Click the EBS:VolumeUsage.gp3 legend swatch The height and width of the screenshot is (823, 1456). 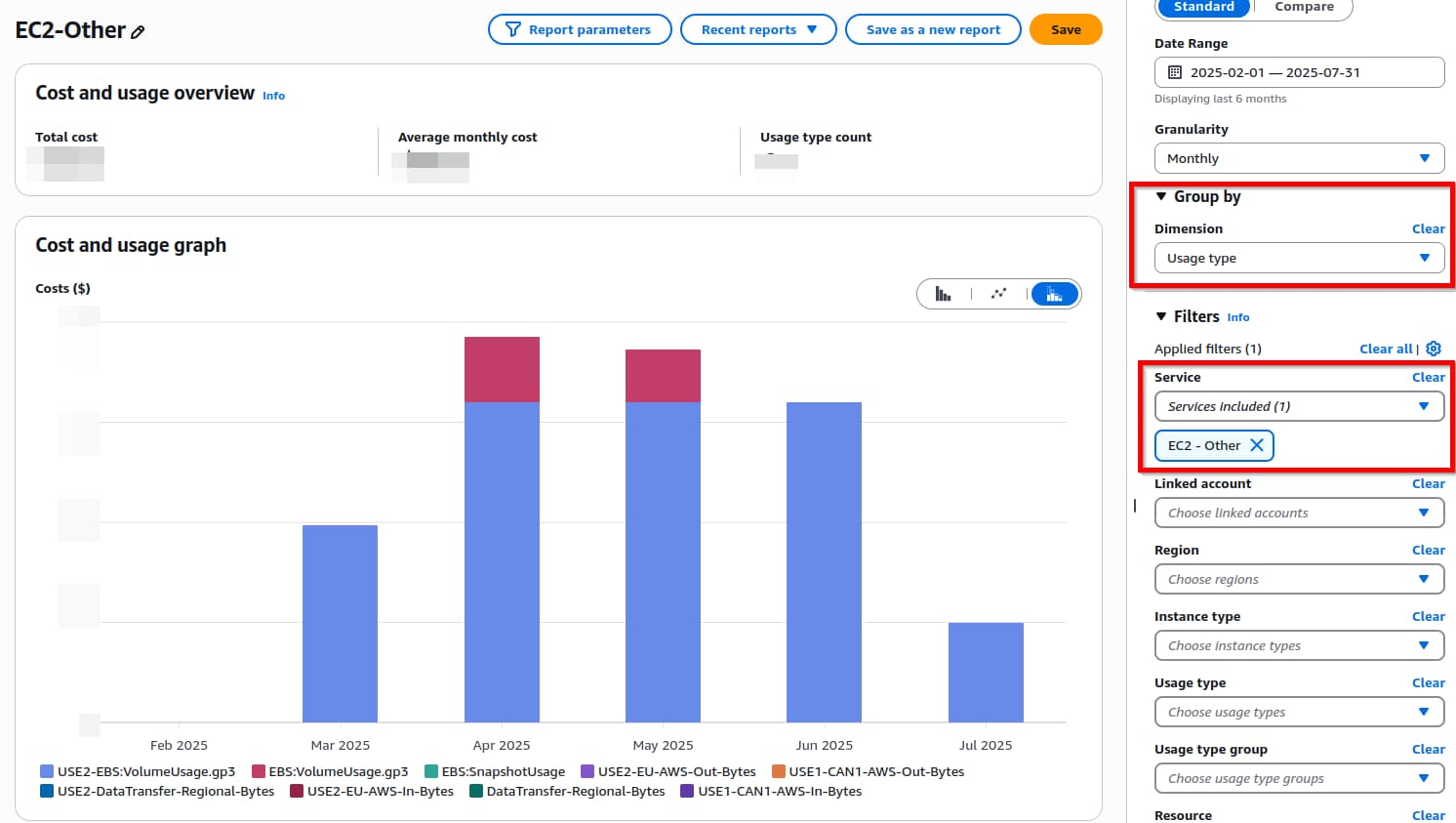258,771
